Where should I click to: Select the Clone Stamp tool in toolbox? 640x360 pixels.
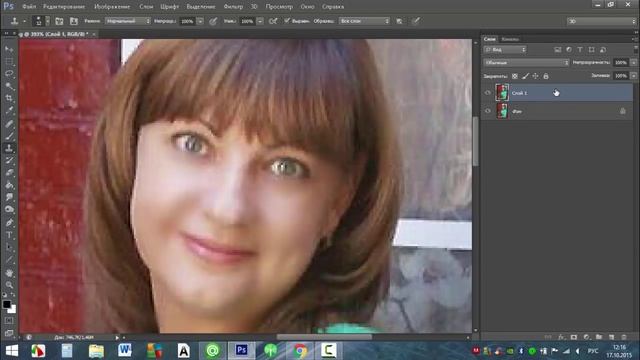pyautogui.click(x=9, y=148)
